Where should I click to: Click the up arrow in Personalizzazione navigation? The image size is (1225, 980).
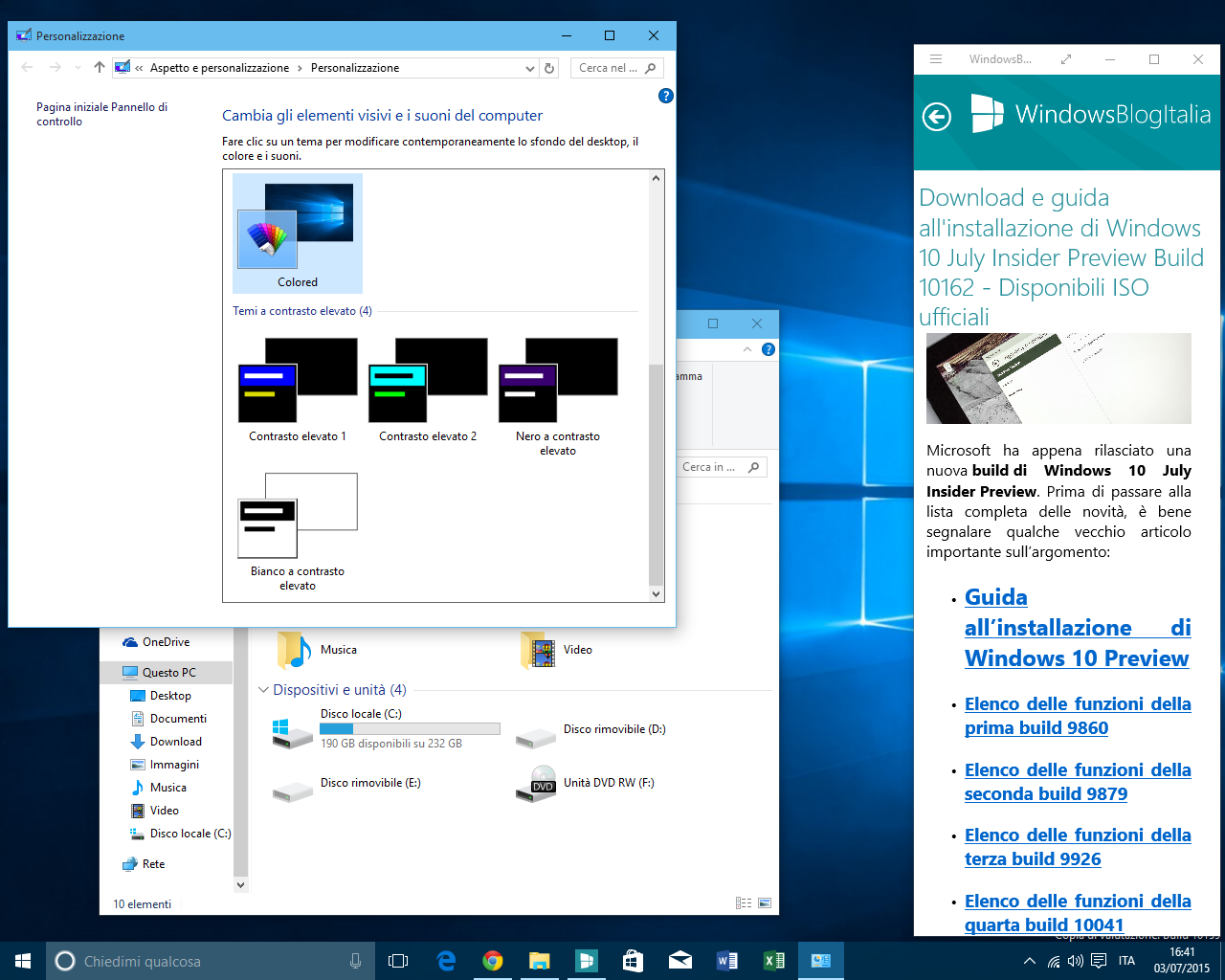(100, 68)
